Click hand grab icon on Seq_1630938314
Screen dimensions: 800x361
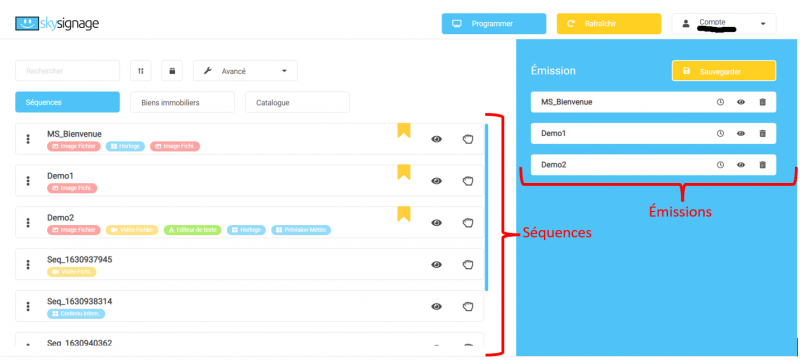(468, 306)
